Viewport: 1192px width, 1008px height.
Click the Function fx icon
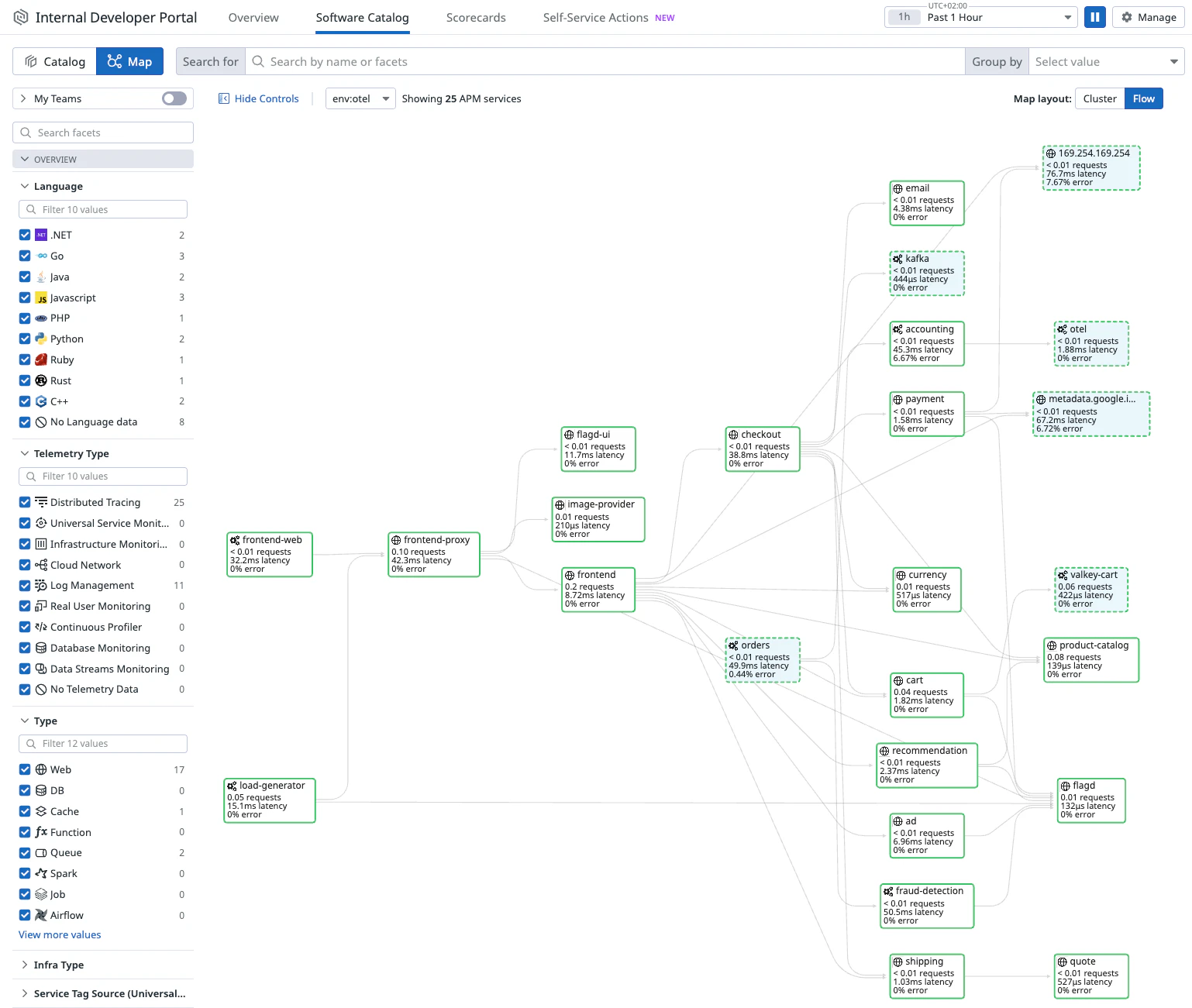click(42, 832)
